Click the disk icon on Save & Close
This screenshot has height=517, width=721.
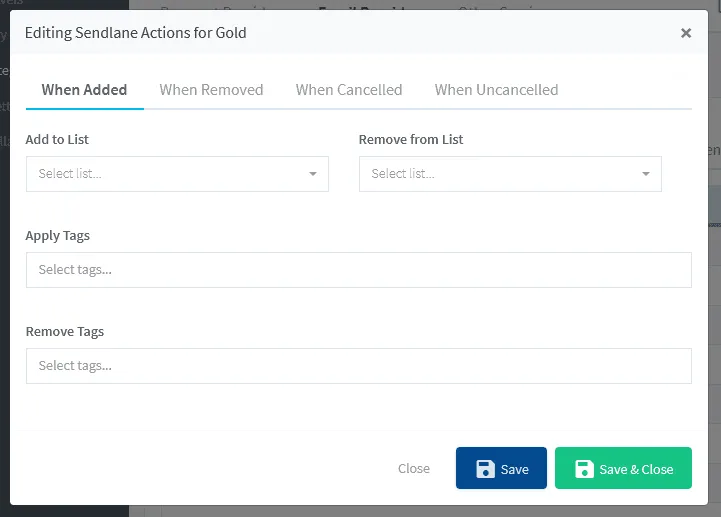coord(584,469)
